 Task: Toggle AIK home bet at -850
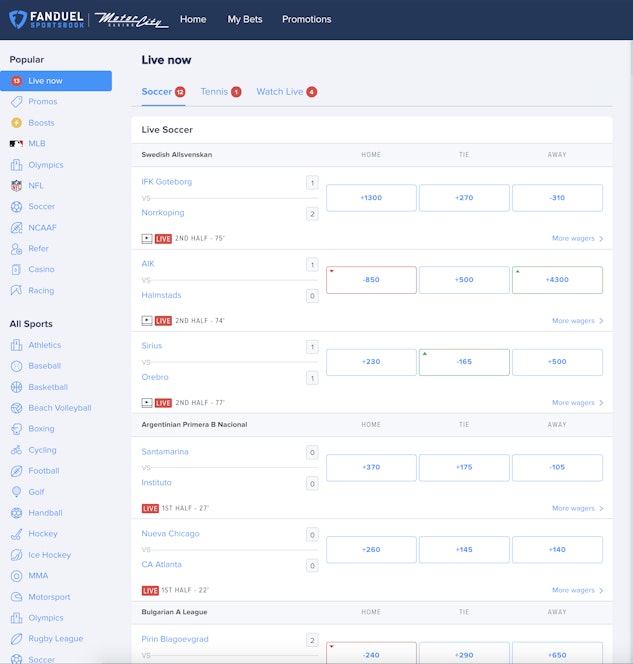tap(371, 280)
